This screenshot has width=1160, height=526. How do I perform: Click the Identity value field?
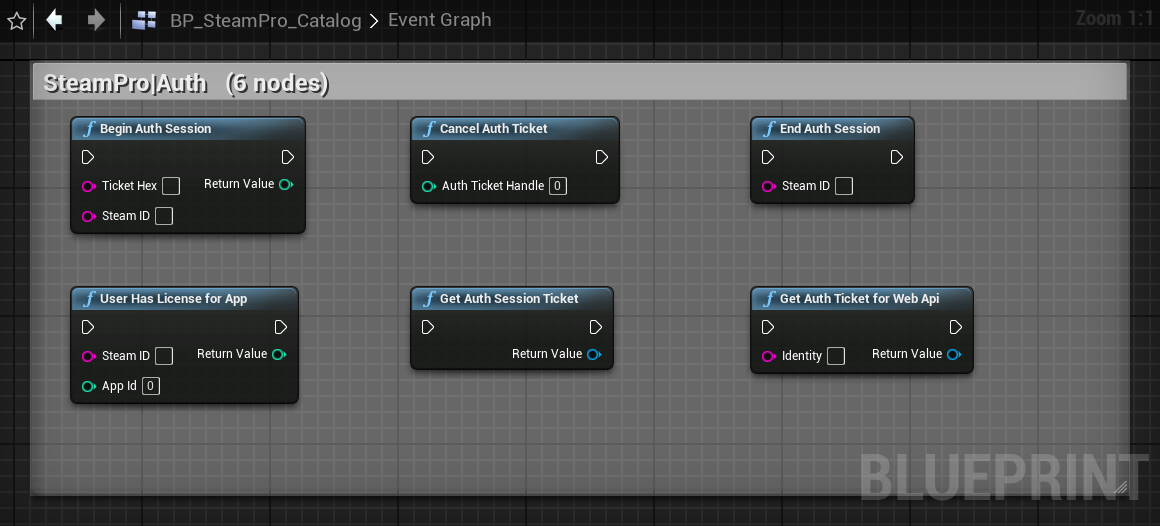click(836, 356)
